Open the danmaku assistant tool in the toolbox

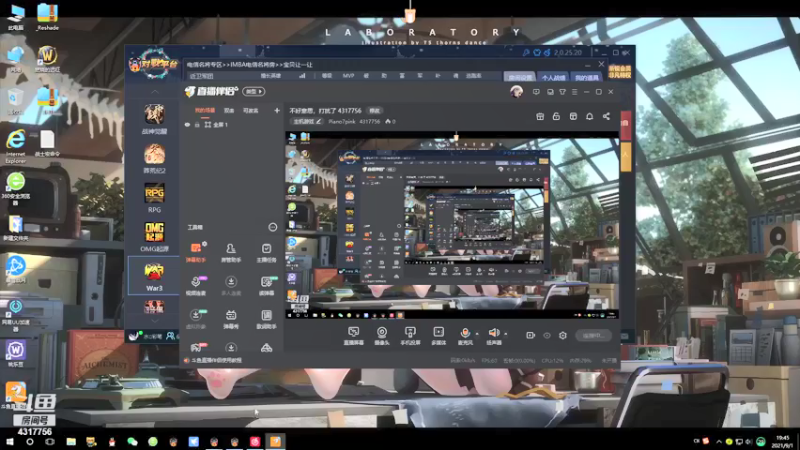point(195,252)
